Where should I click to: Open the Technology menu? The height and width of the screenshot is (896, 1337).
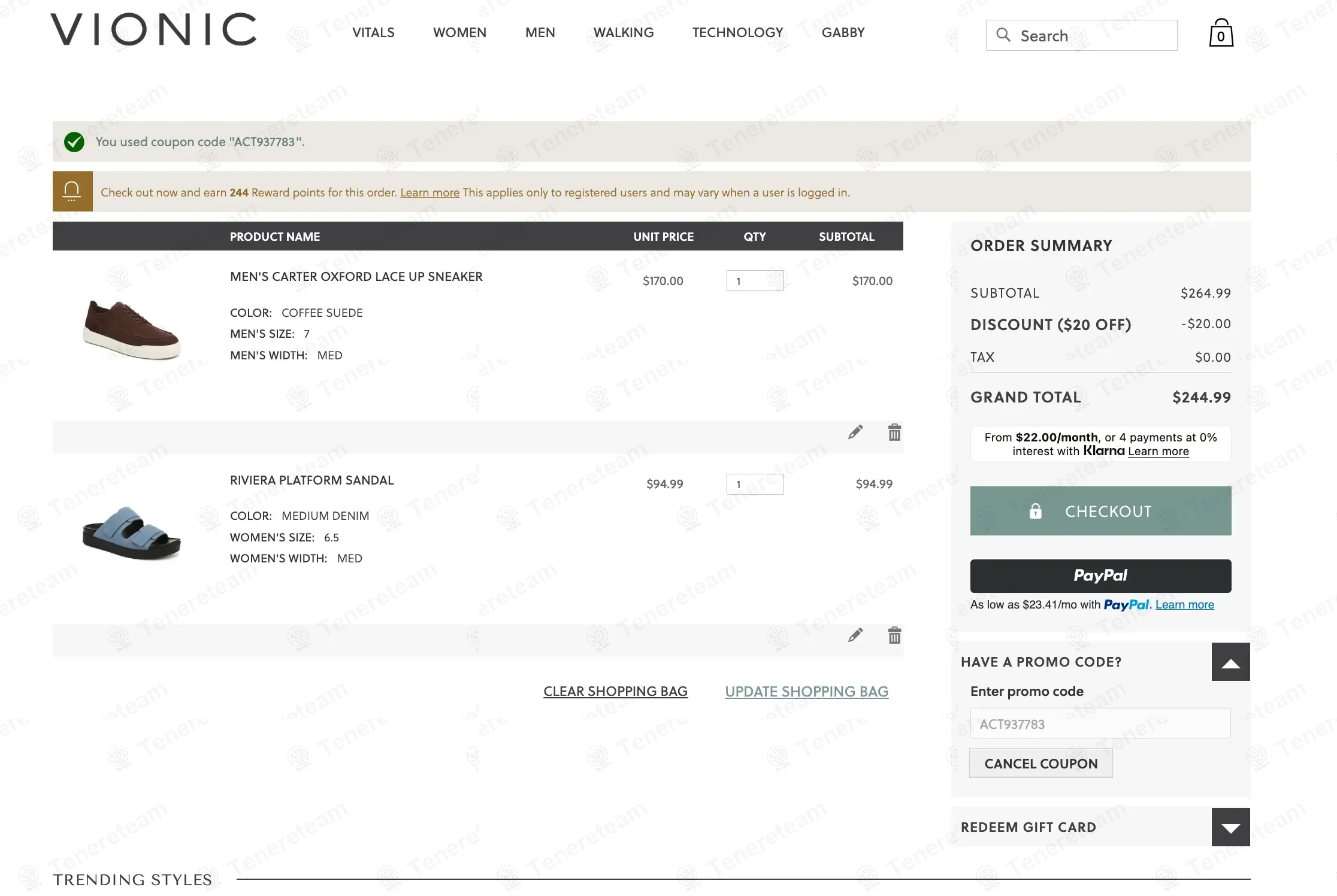point(737,33)
